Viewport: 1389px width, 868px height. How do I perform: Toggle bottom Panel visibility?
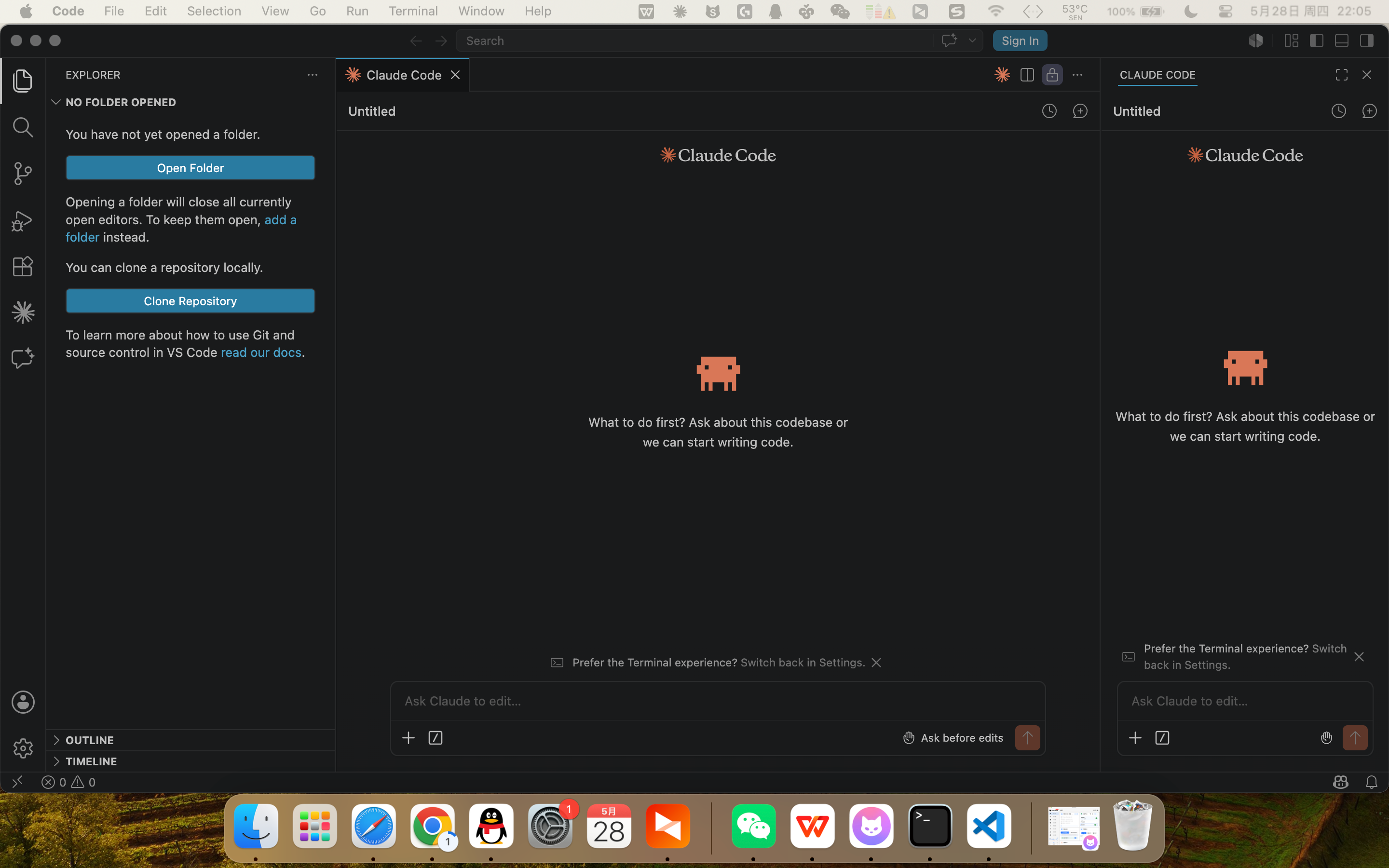pyautogui.click(x=1341, y=41)
